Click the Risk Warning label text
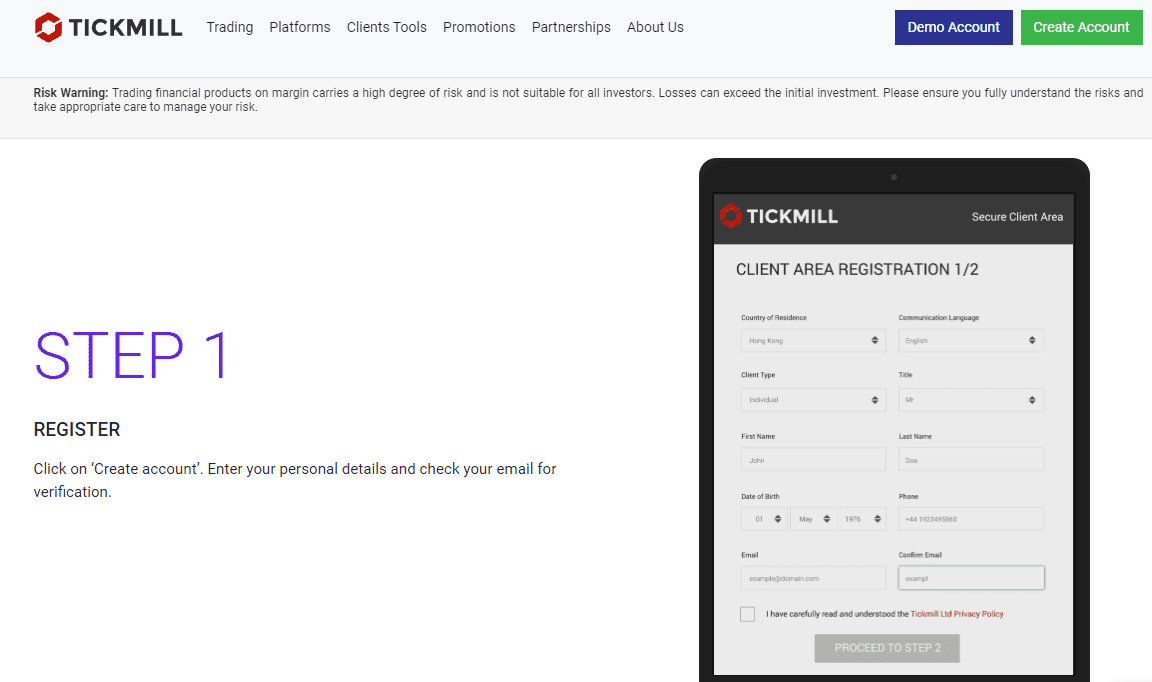This screenshot has width=1152, height=682. [71, 93]
